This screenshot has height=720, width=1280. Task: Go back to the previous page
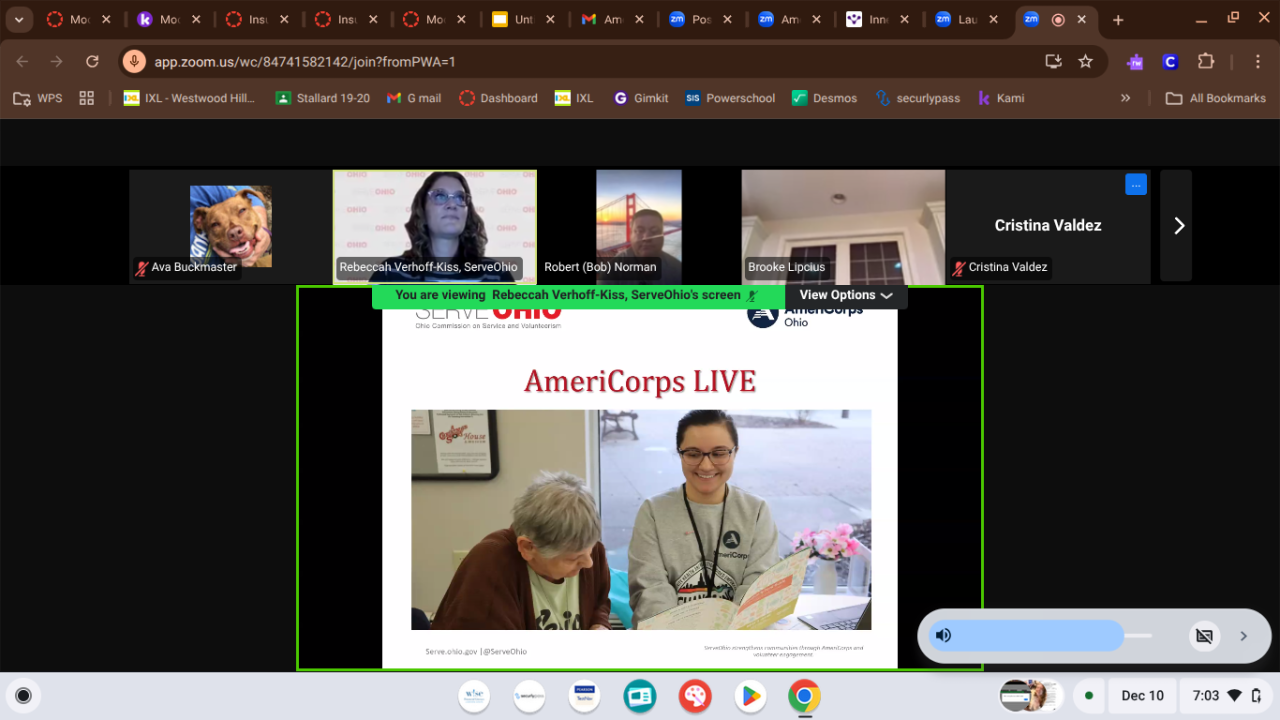coord(22,61)
